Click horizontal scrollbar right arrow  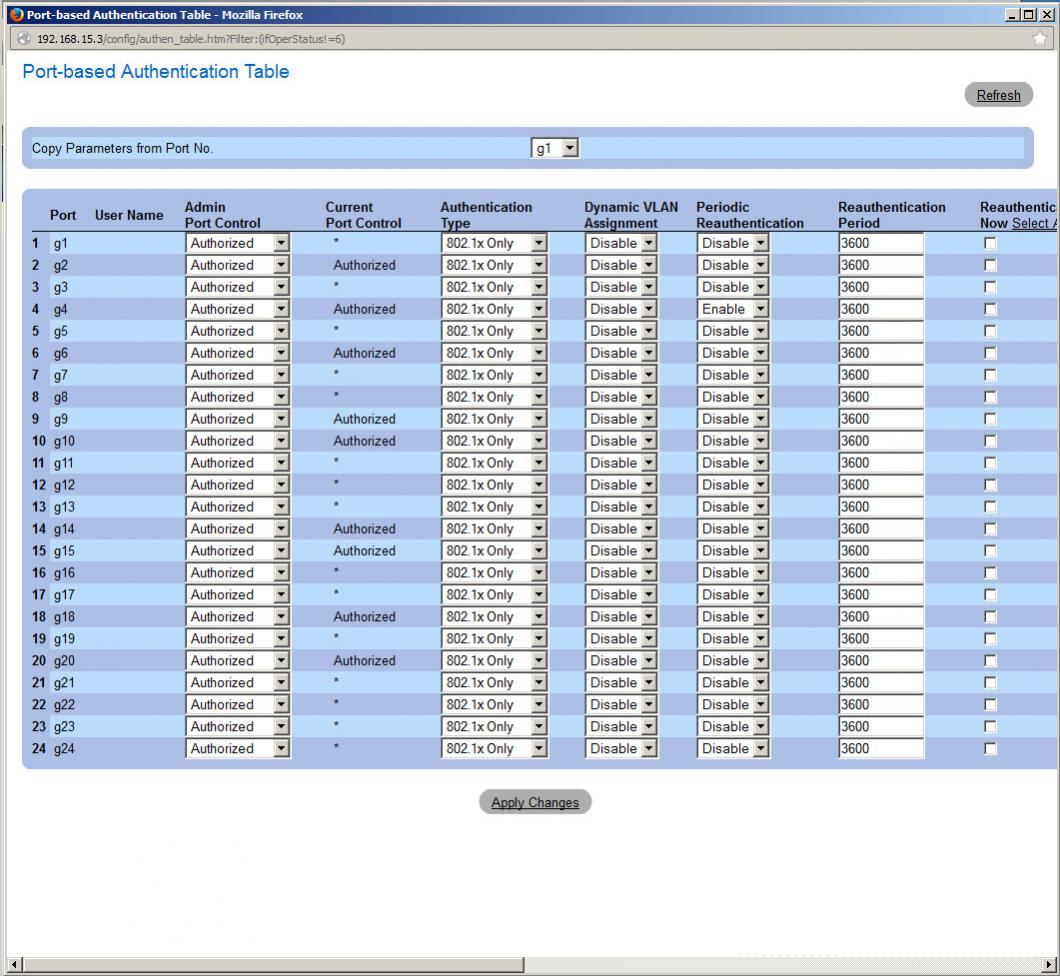tap(1049, 964)
